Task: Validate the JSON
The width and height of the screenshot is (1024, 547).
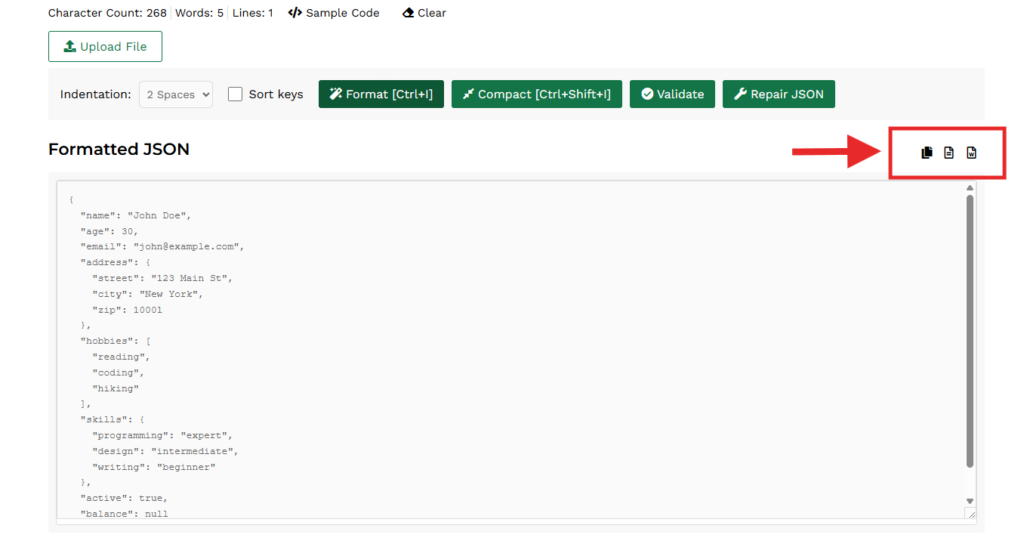Action: (672, 94)
